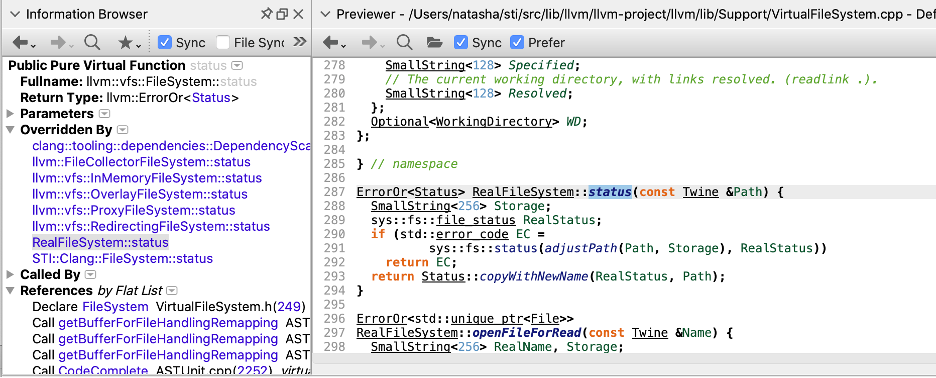Toggle Sync checkbox in Information Browser
936x378 pixels.
coord(165,42)
